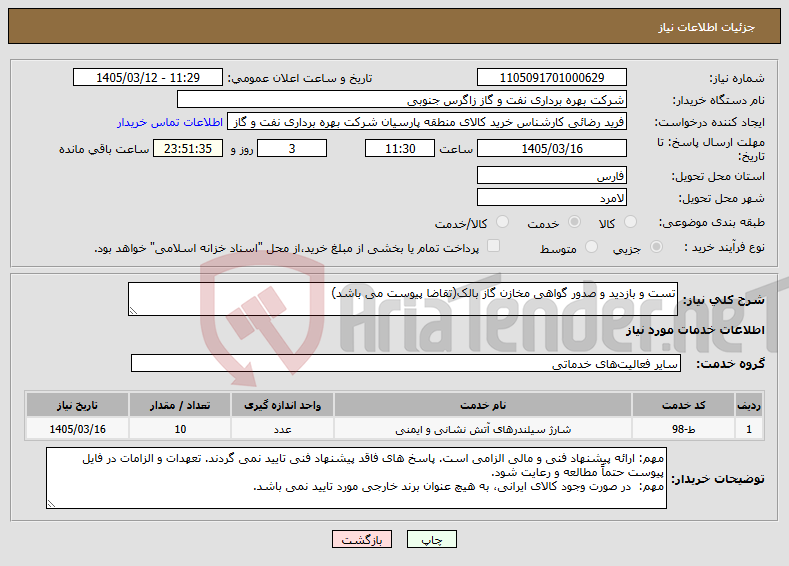Screen dimensions: 789x566
Task: Click the اطلاعات خدمات مورد نیاز section heading
Action: click(695, 330)
